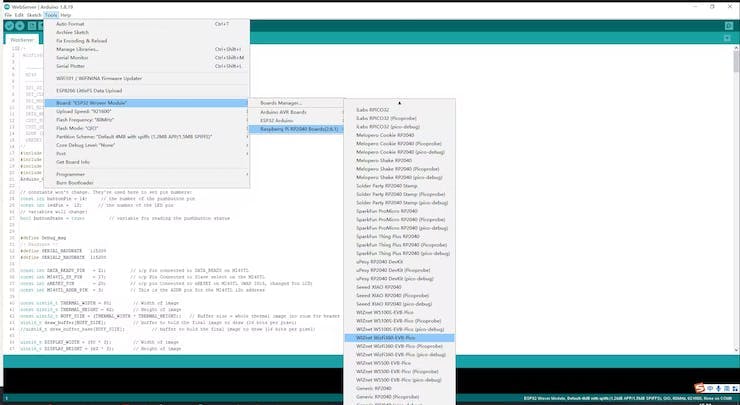Image resolution: width=740 pixels, height=405 pixels.
Task: Click the editor vertical scrollbar thumb
Action: (736, 62)
